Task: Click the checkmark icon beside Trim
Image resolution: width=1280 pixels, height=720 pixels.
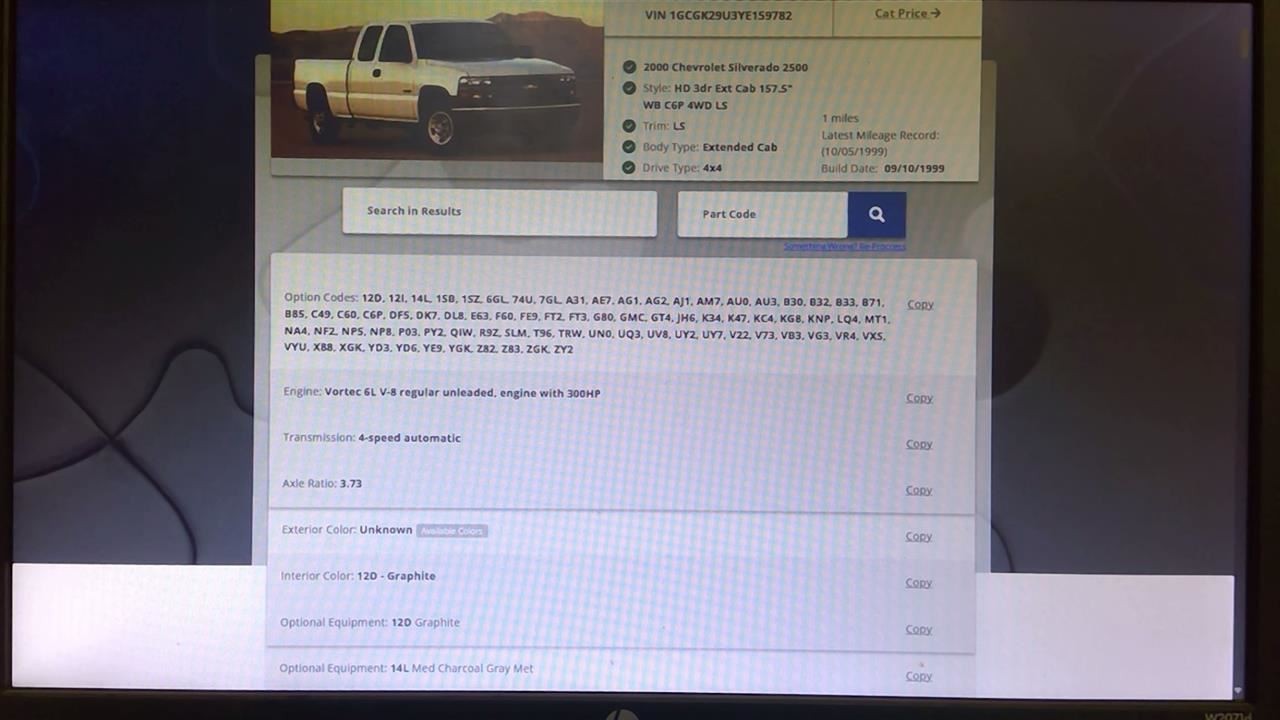Action: tap(629, 126)
